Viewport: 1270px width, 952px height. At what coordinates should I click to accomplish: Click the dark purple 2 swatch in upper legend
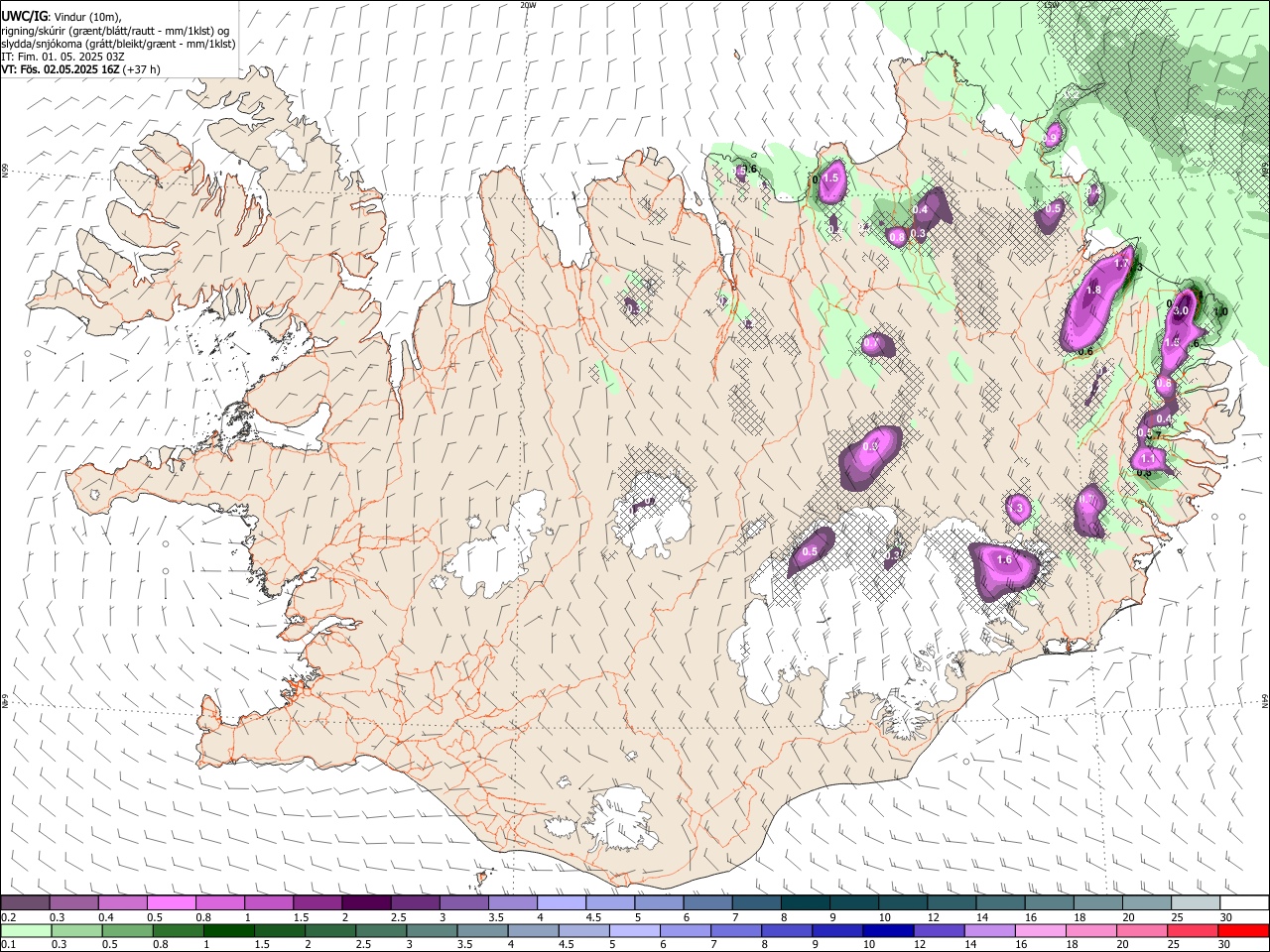point(366,902)
